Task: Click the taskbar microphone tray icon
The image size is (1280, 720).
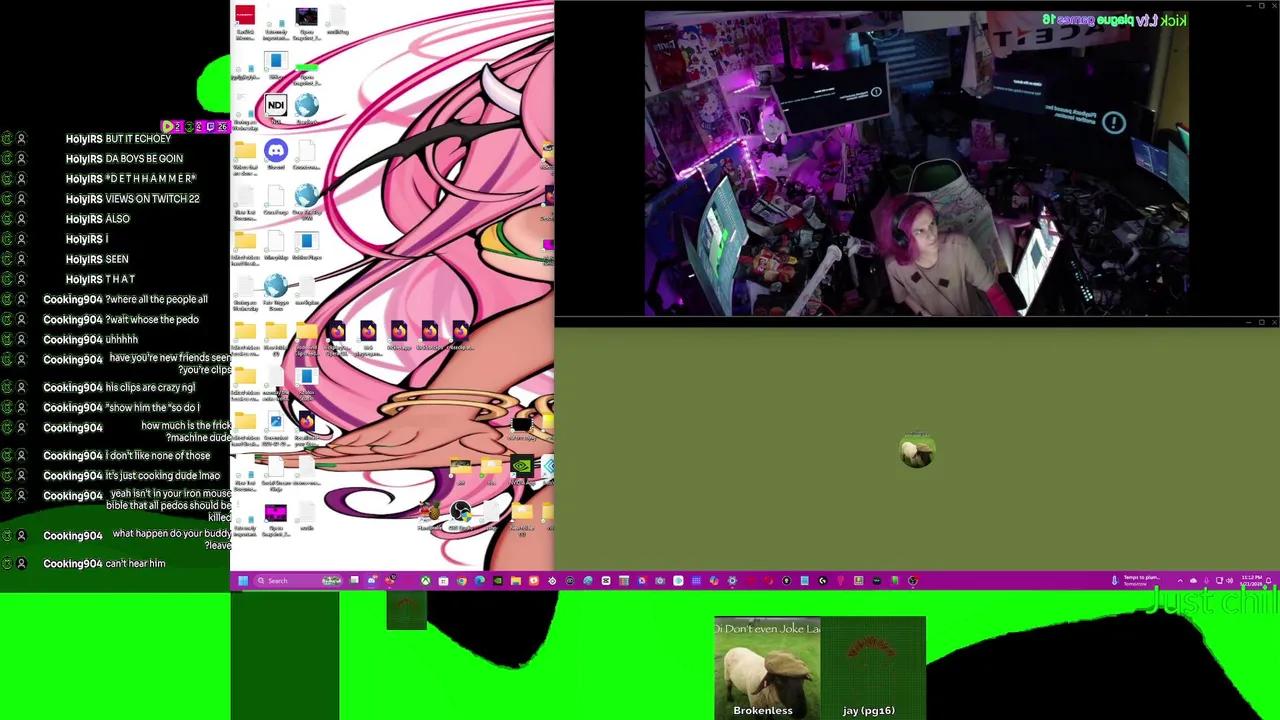Action: [x=1206, y=580]
